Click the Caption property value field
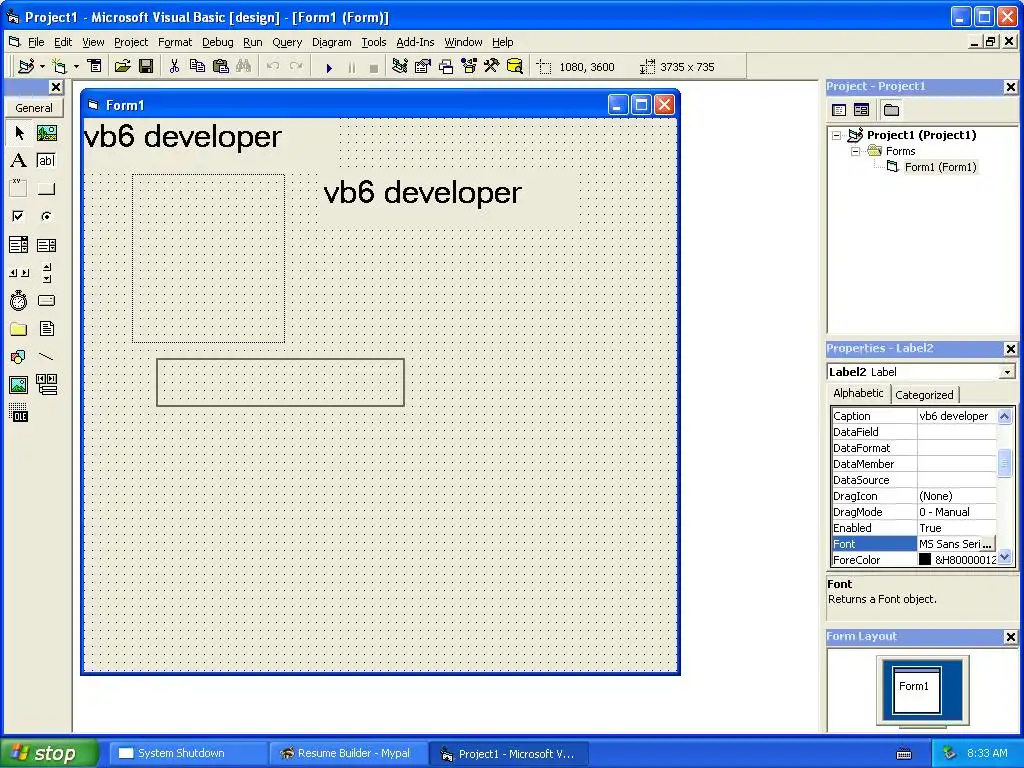This screenshot has height=768, width=1024. [957, 416]
